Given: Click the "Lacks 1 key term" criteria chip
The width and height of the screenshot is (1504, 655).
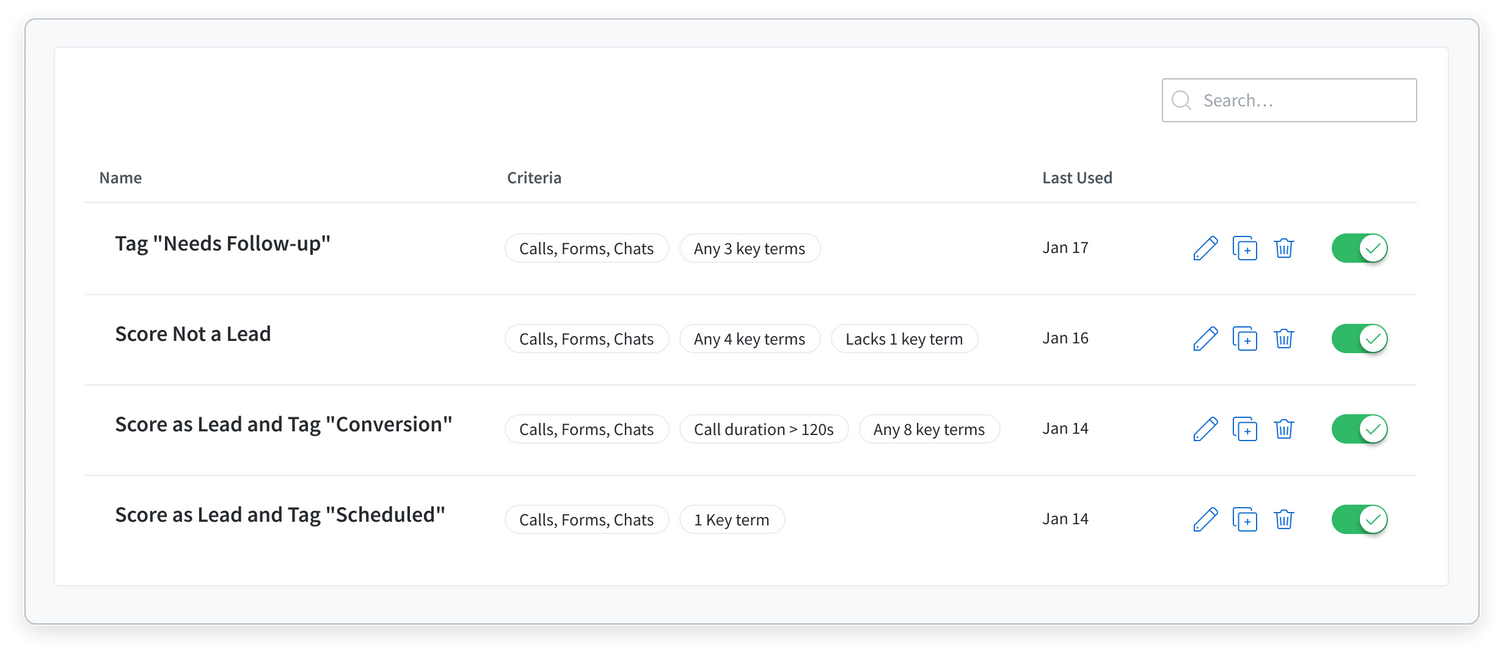Looking at the screenshot, I should point(904,339).
